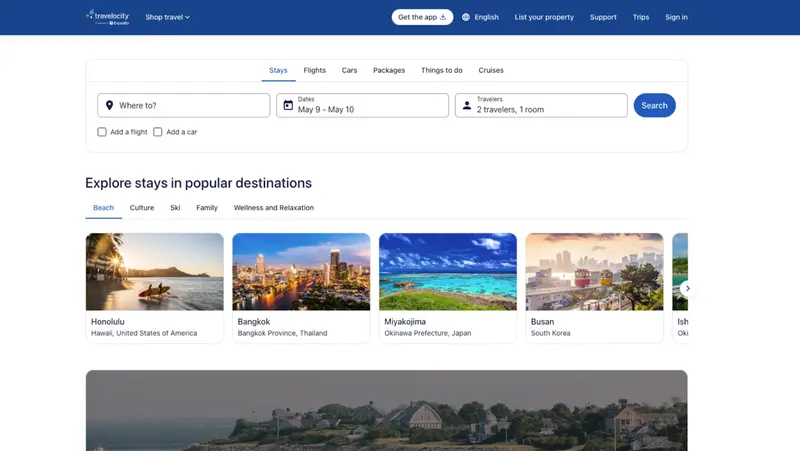The image size is (800, 451).
Task: Click the download icon in Get the app
Action: (443, 17)
